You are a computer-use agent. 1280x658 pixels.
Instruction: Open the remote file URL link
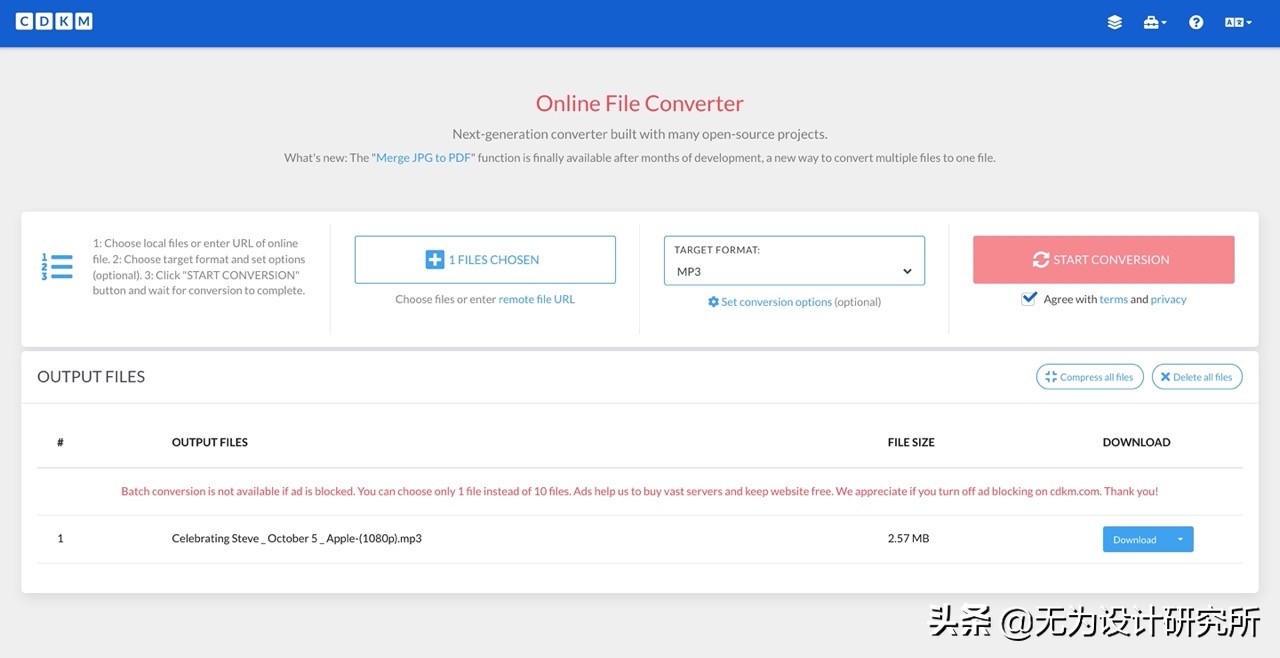point(537,299)
